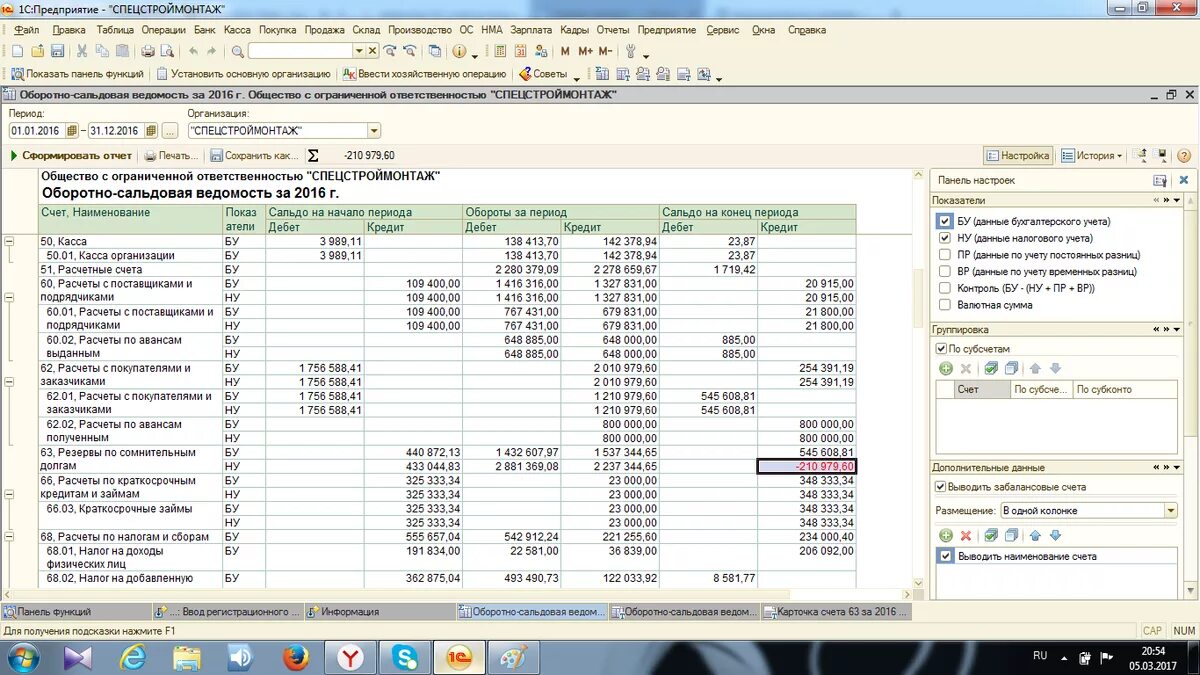
Task: Toggle НУ (данные налогового учета) checkbox
Action: coord(944,238)
